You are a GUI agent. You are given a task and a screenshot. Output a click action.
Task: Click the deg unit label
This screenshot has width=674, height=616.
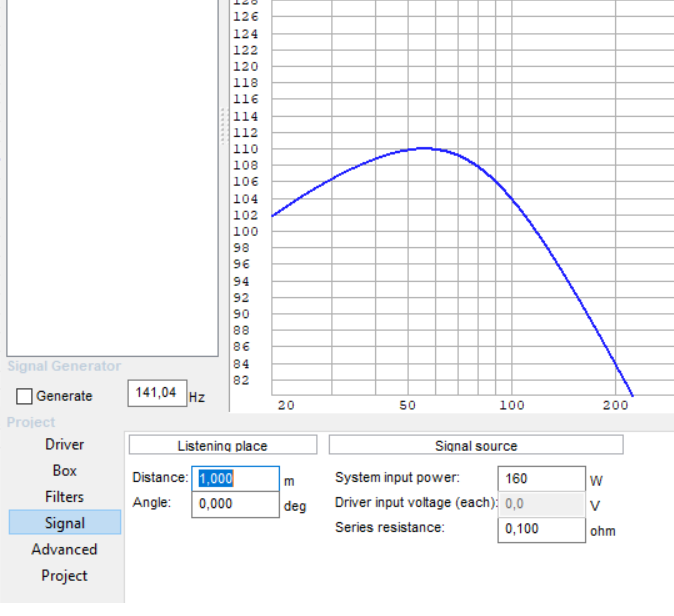click(x=295, y=506)
